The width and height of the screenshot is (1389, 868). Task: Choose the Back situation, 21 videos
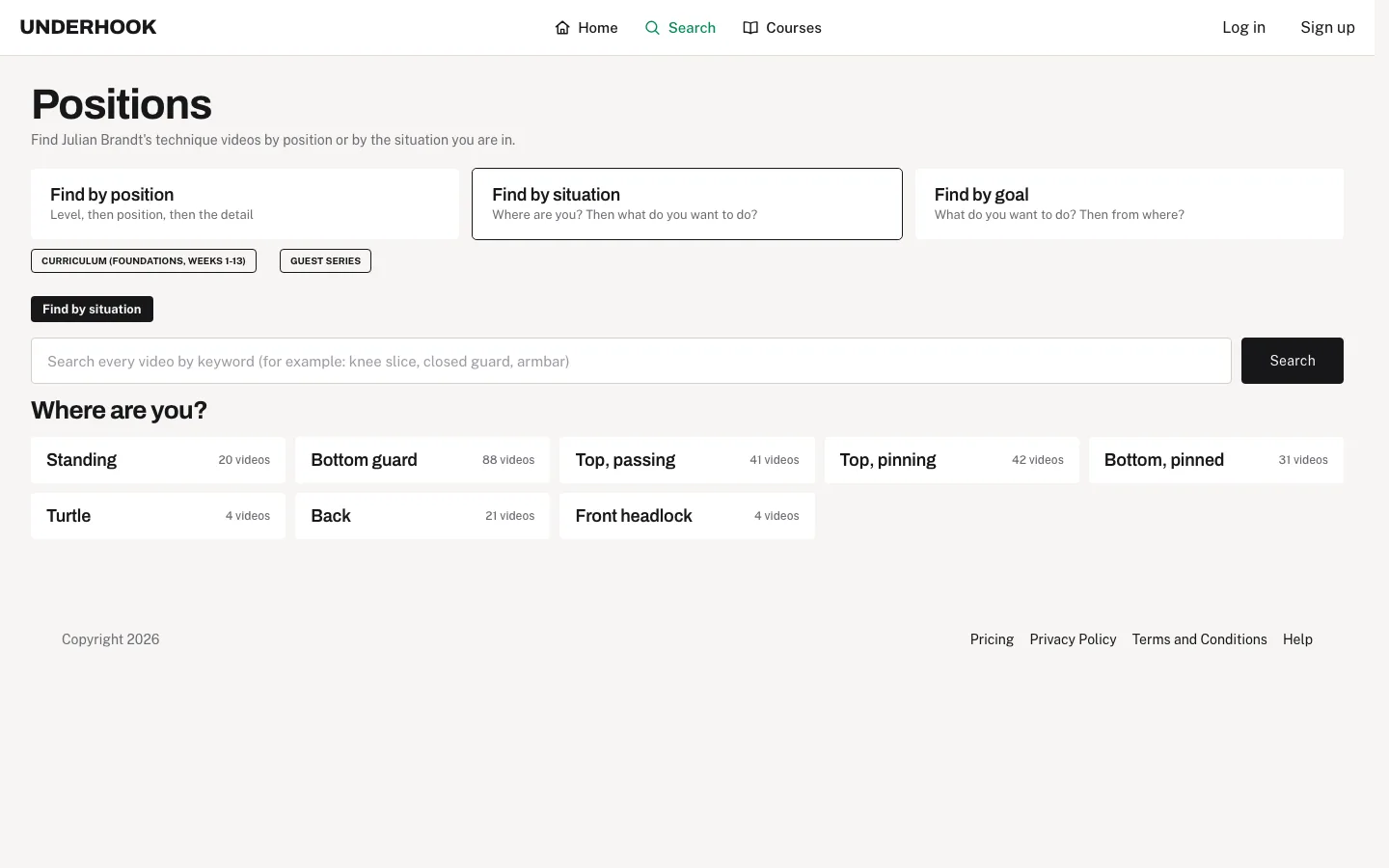click(x=422, y=516)
